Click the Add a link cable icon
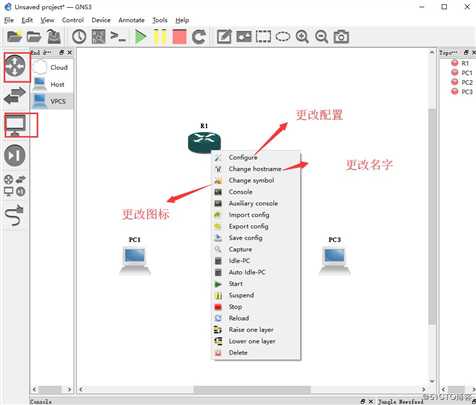Viewport: 476px width, 405px height. coord(15,215)
